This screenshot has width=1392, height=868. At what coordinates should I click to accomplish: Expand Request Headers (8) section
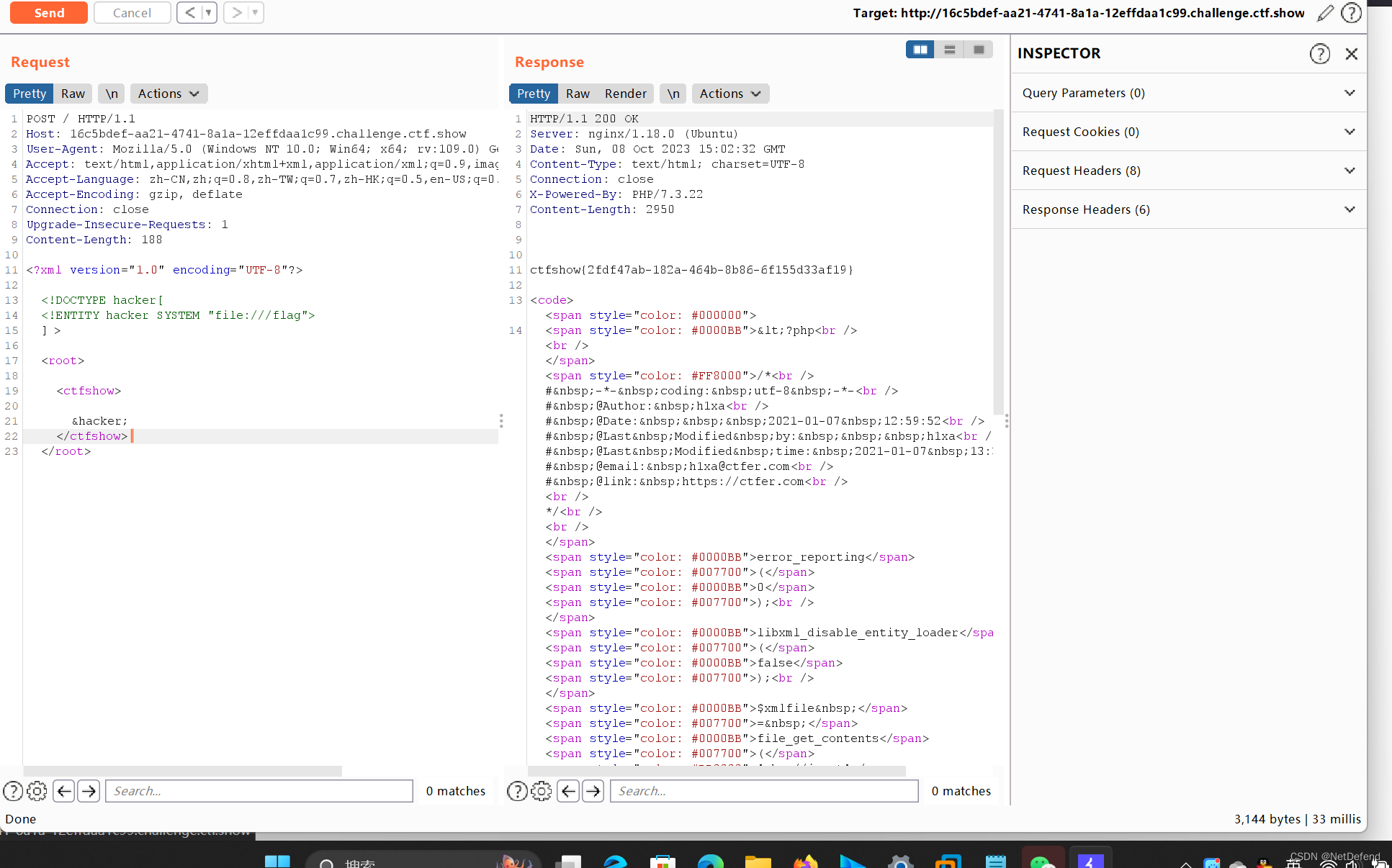pos(1188,171)
